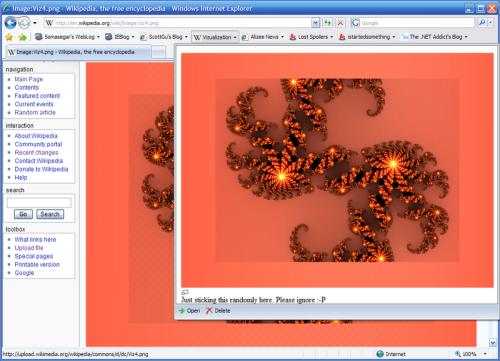Open the Current events link
Screen dimensions: 500x361
click(34, 104)
